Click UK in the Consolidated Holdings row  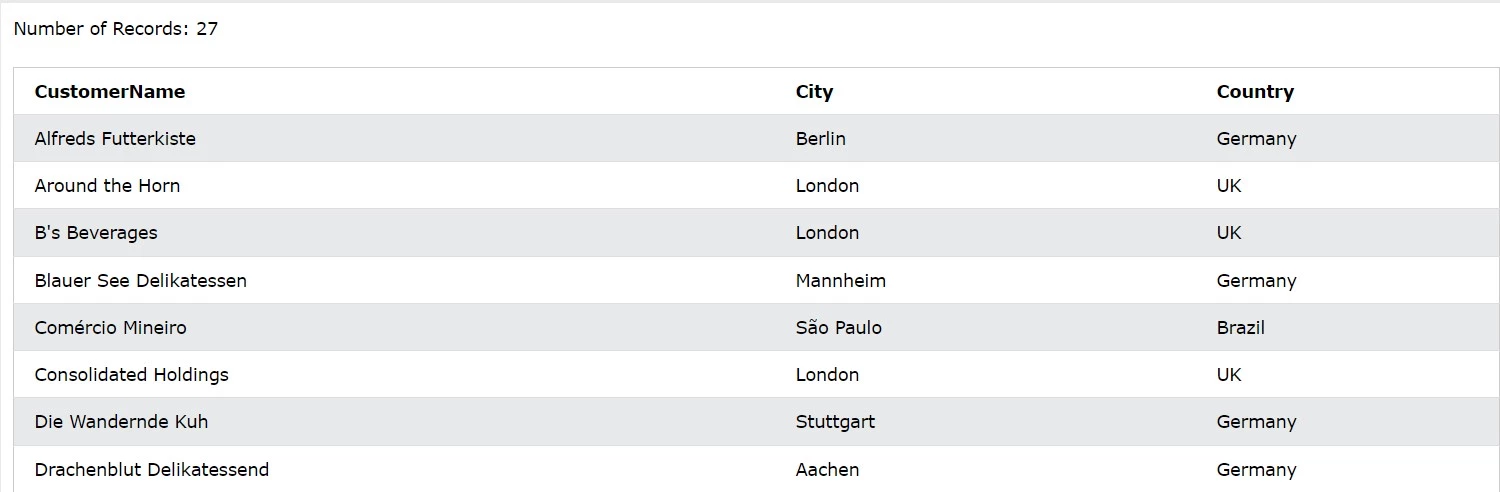pyautogui.click(x=1229, y=375)
